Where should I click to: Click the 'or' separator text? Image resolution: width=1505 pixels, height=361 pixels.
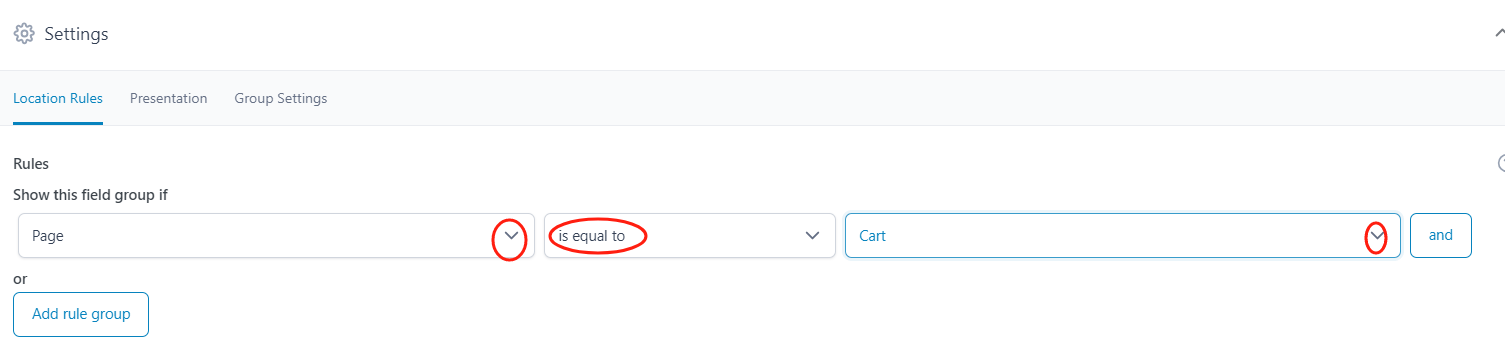point(20,279)
